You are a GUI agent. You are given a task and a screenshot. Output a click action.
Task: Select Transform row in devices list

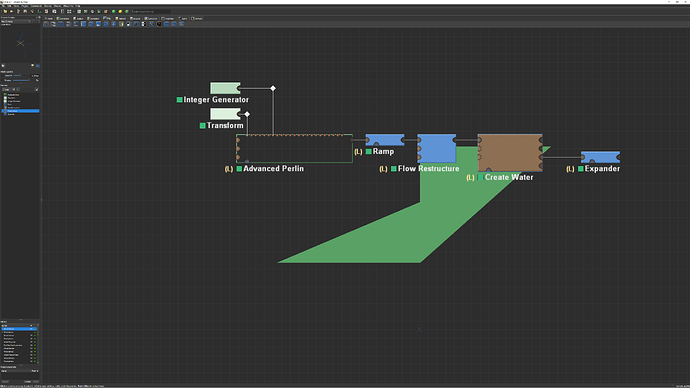coord(21,98)
